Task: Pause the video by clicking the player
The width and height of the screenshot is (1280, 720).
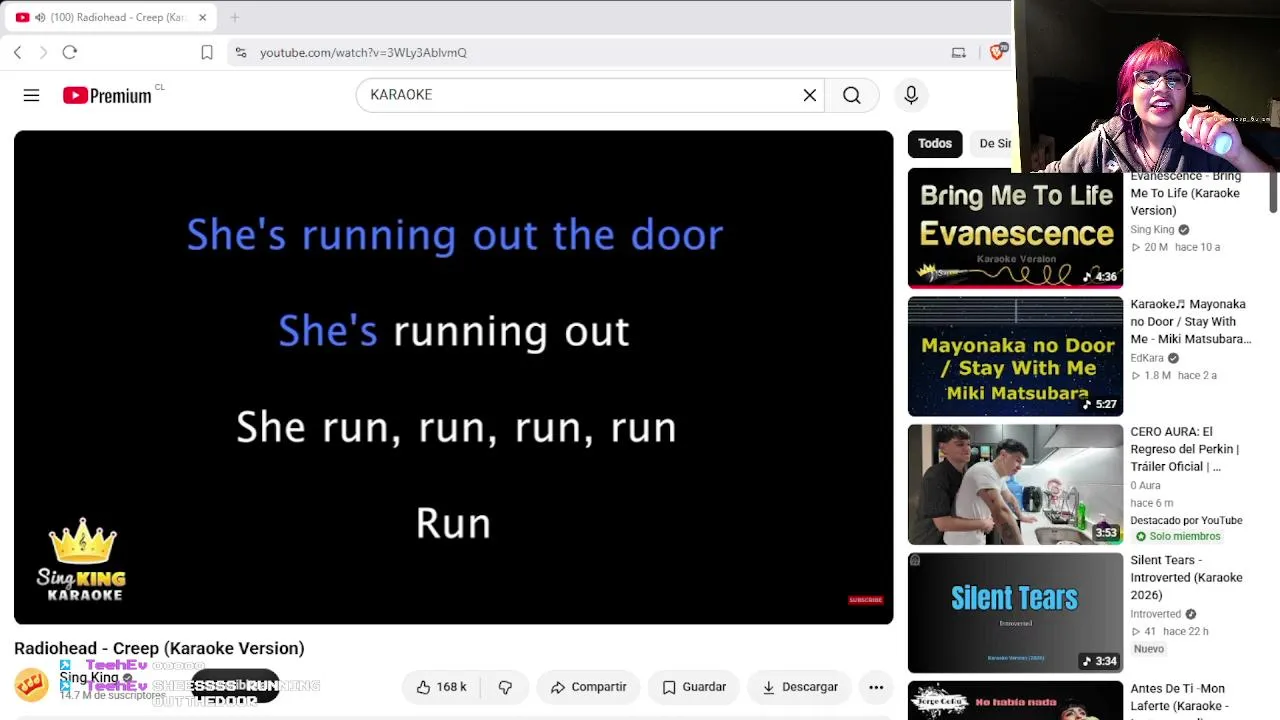Action: (453, 377)
